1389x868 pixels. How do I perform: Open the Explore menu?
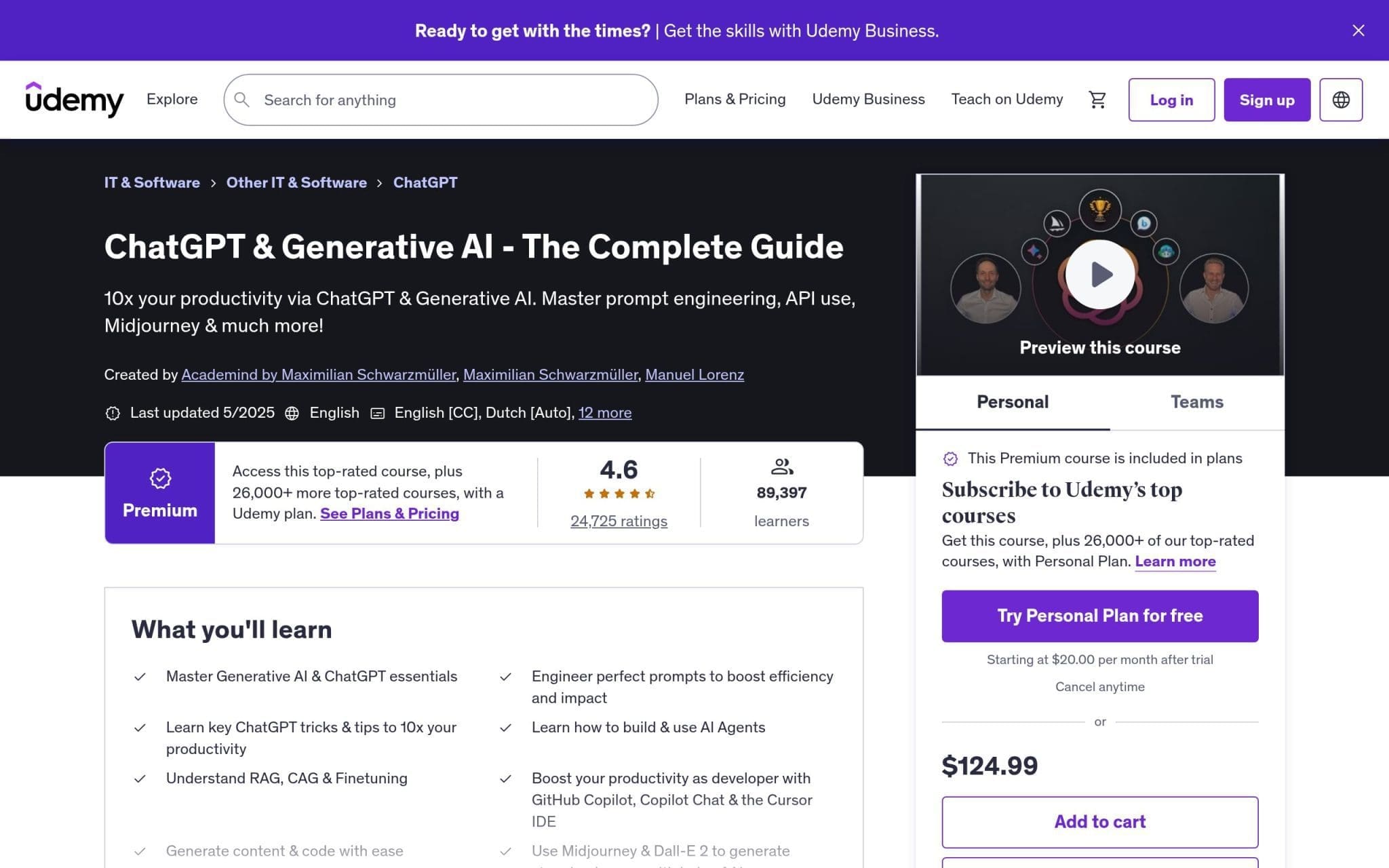[x=172, y=99]
